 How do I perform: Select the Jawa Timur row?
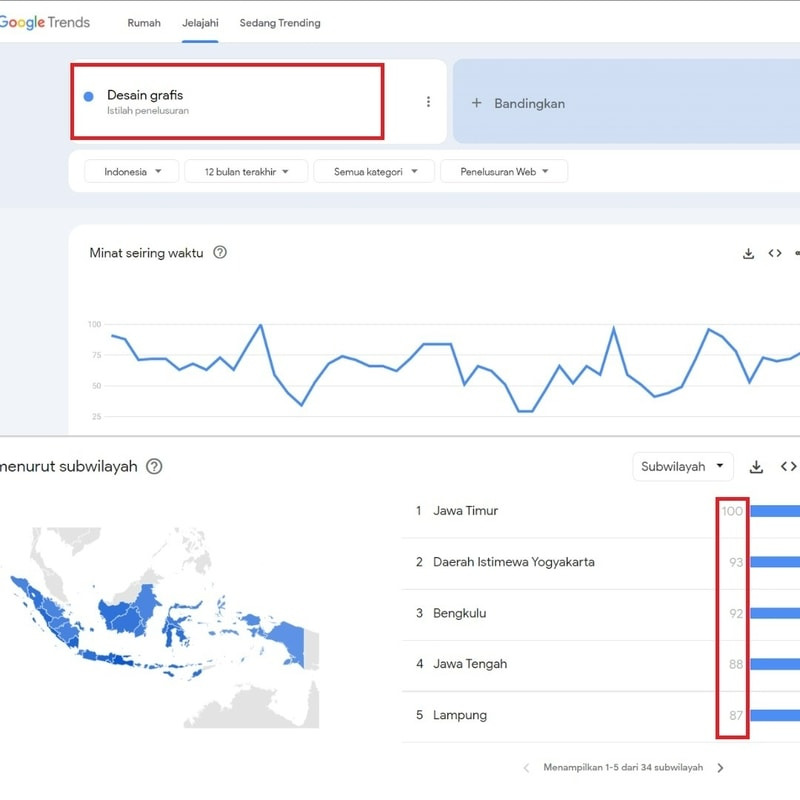[x=601, y=511]
